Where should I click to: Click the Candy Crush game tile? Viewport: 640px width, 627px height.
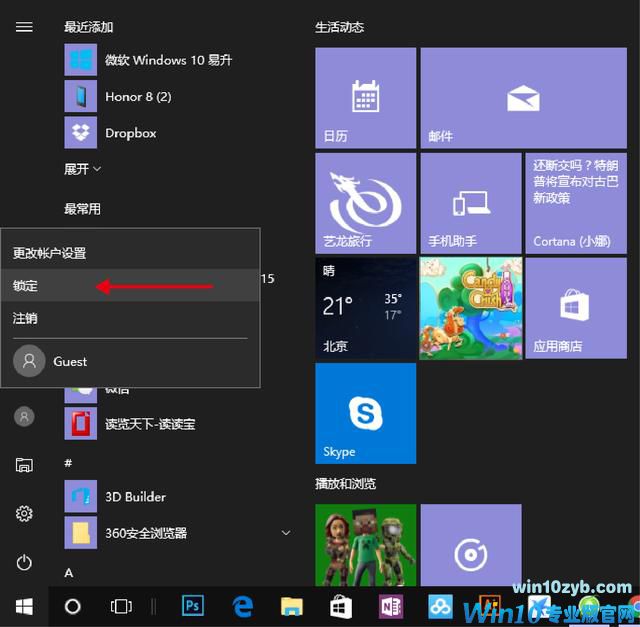pos(470,307)
